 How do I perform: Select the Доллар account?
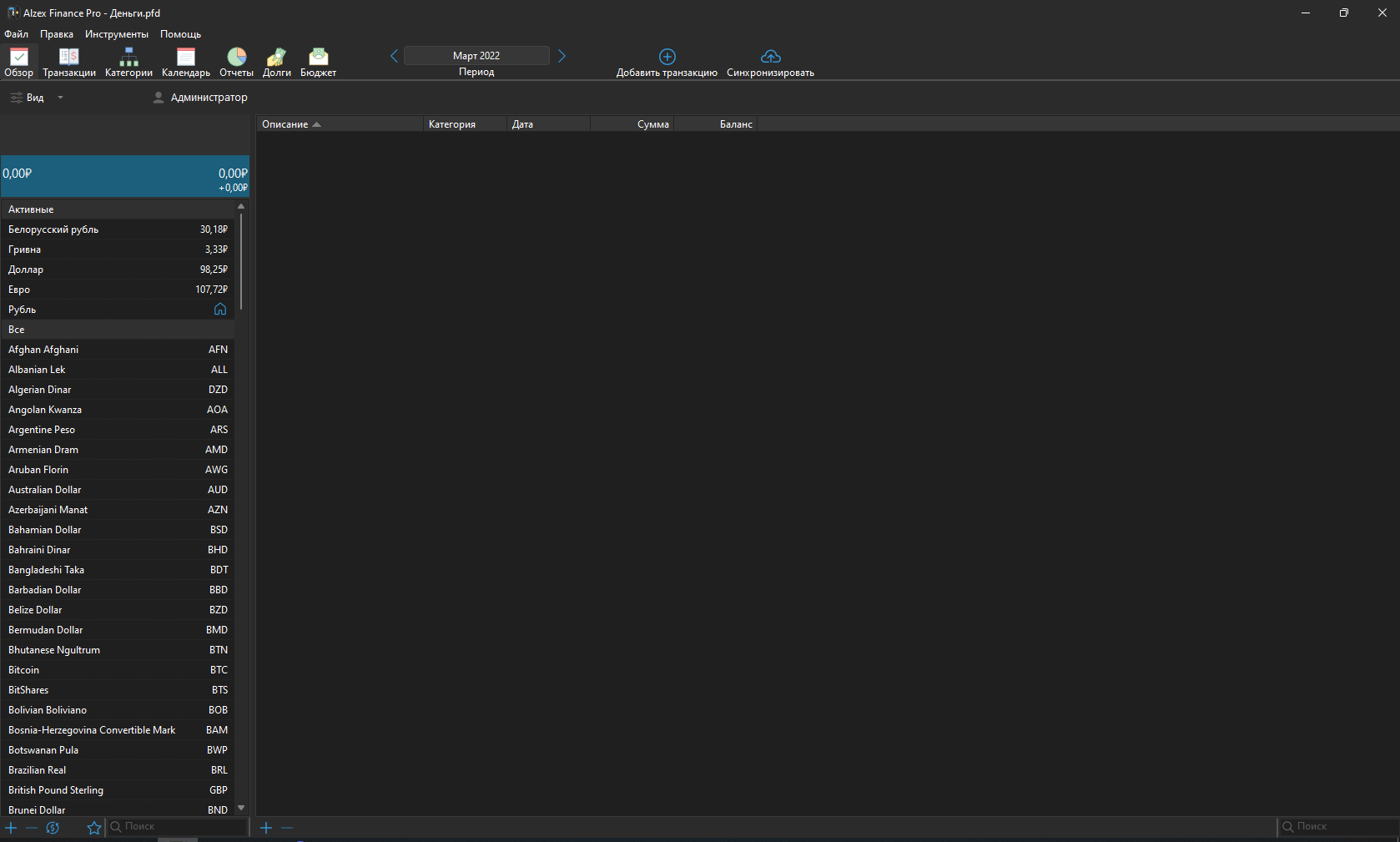coord(117,270)
